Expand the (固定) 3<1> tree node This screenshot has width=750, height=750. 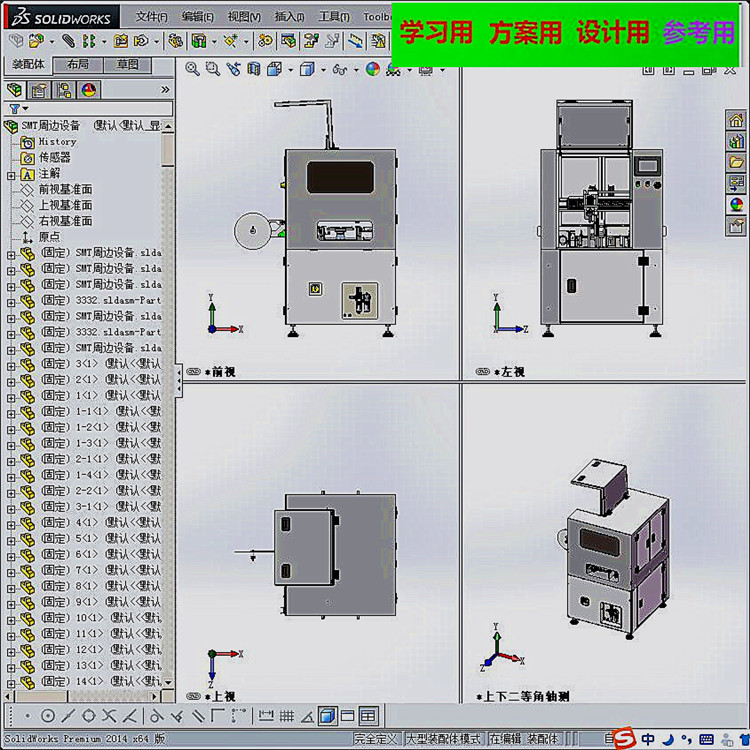coord(11,366)
